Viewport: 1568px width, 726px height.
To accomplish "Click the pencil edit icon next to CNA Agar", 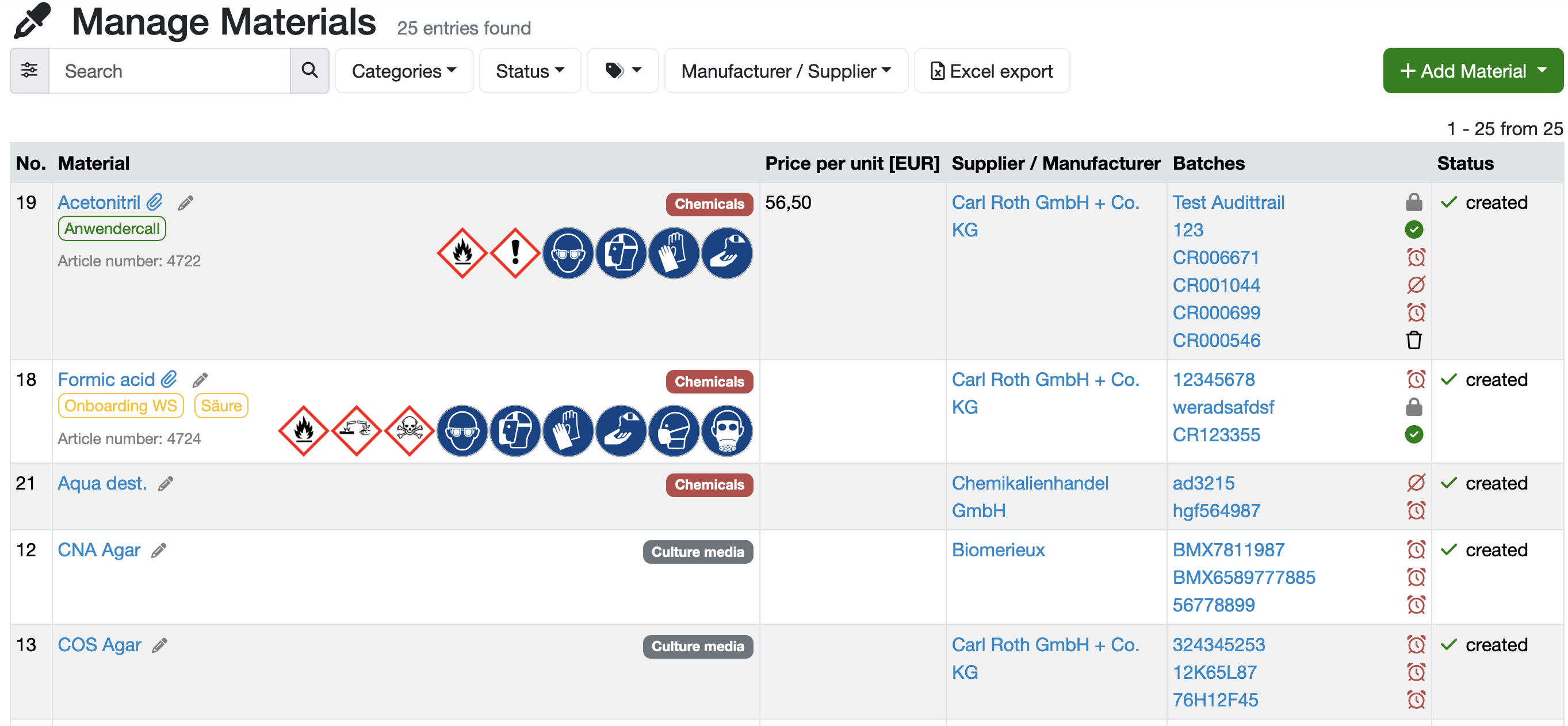I will pos(159,550).
